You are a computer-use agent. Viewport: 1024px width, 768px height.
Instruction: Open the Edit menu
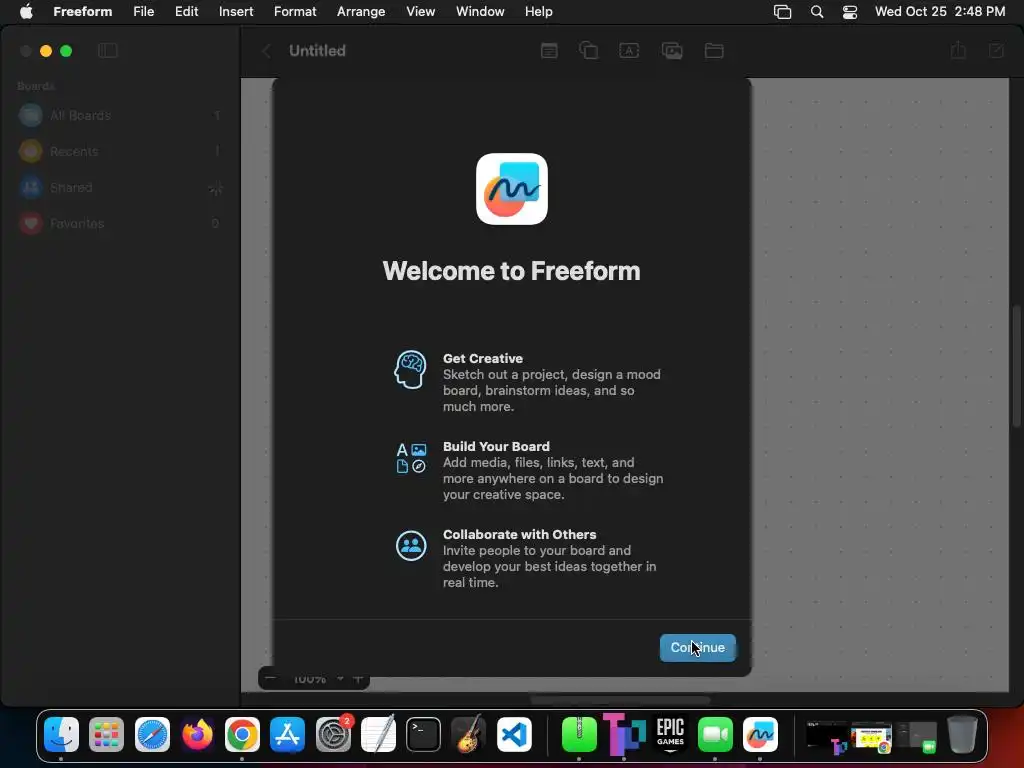186,12
